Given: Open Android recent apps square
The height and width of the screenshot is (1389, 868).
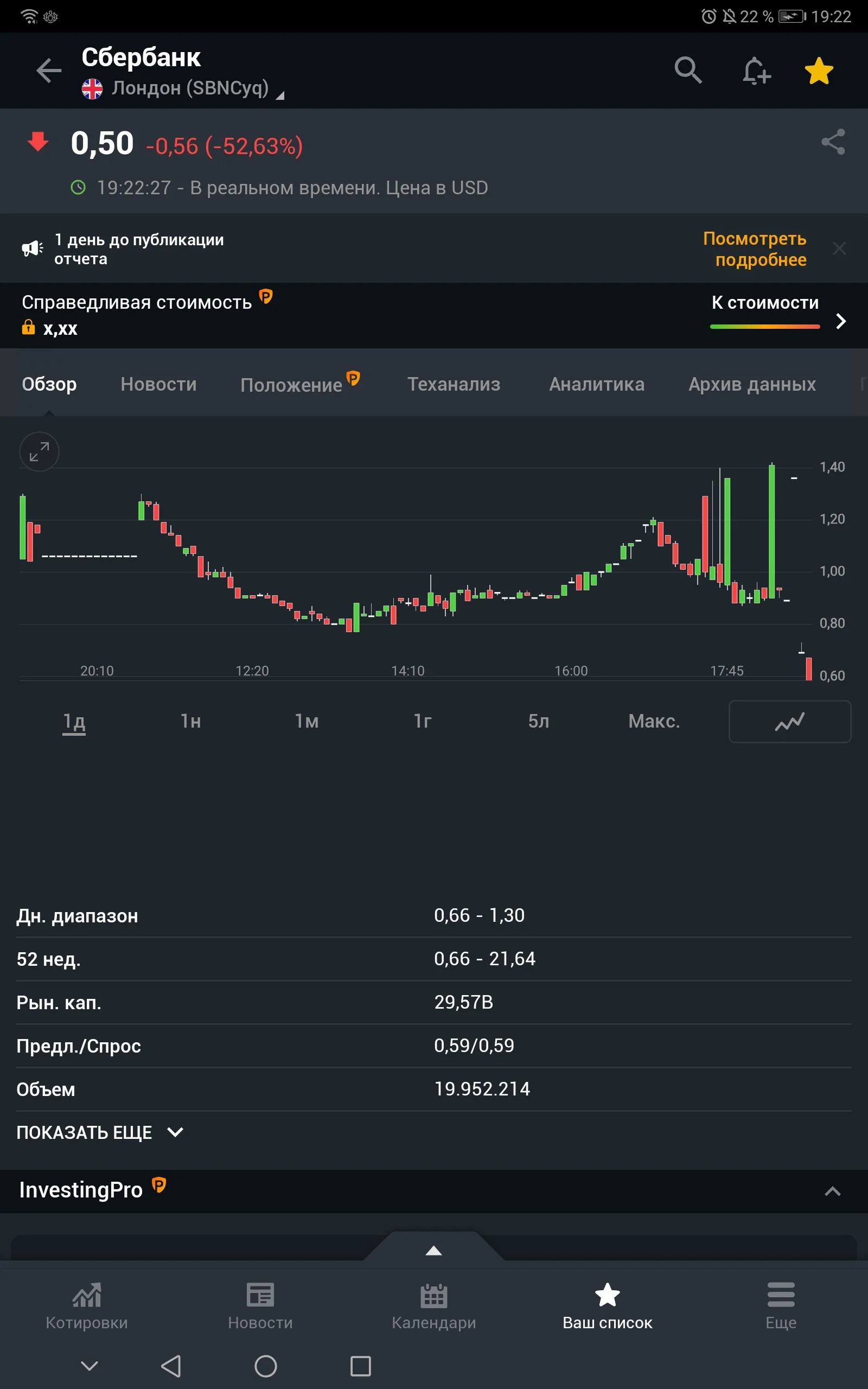Looking at the screenshot, I should coord(361,1366).
